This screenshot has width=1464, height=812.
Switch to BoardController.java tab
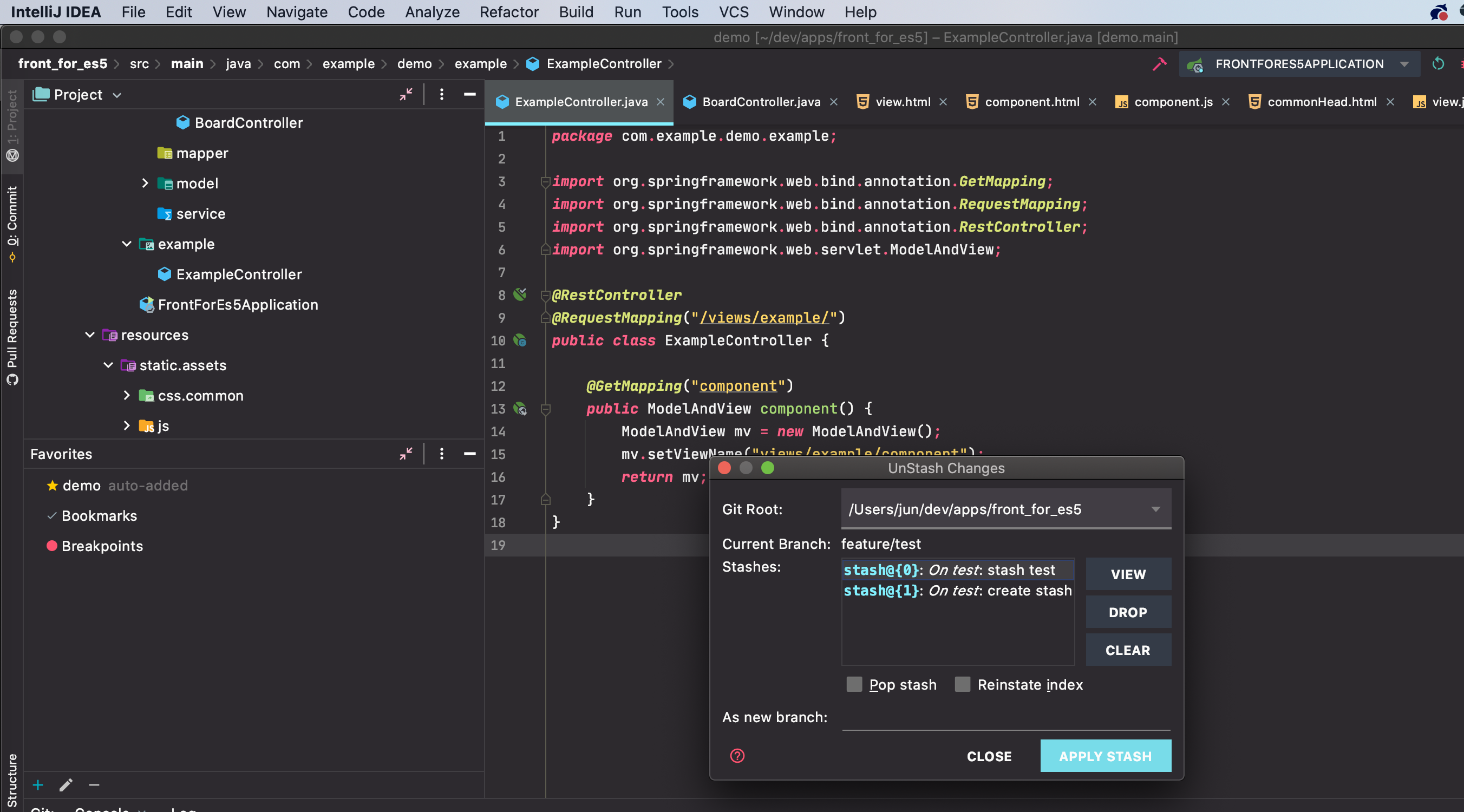(x=762, y=102)
